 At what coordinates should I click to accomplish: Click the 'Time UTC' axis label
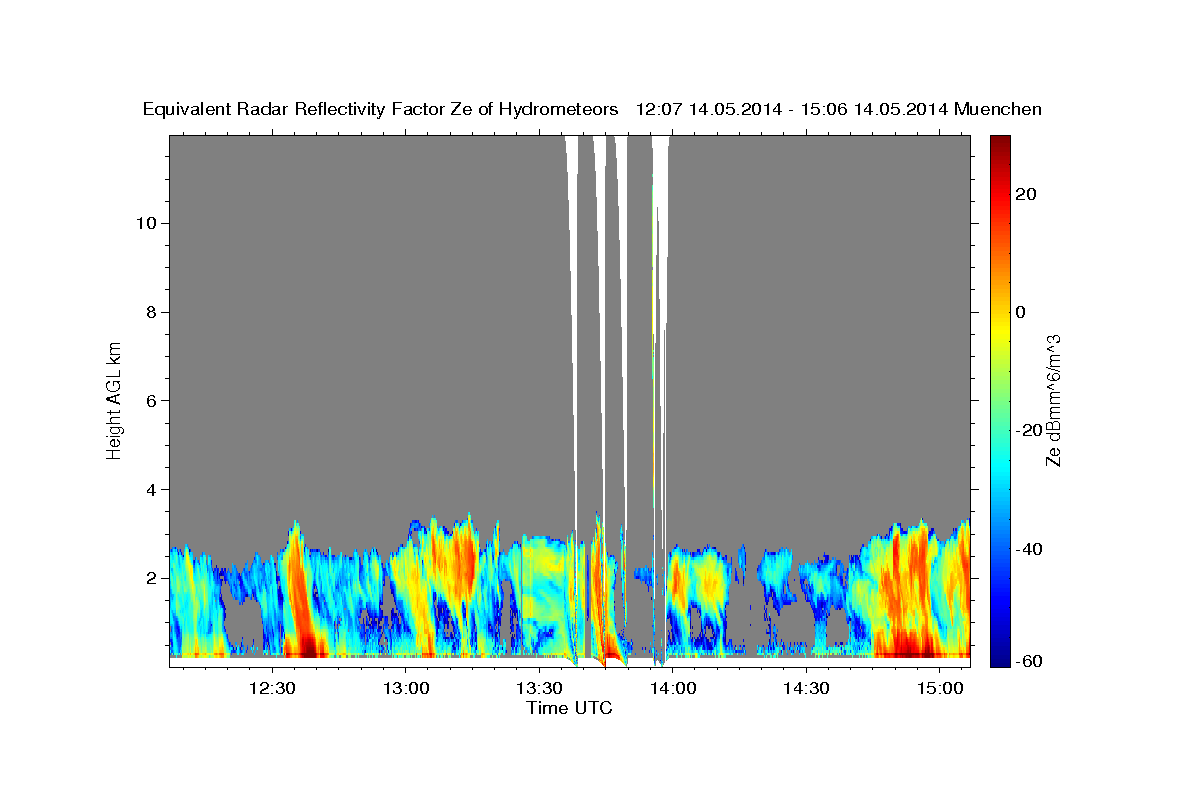click(569, 708)
